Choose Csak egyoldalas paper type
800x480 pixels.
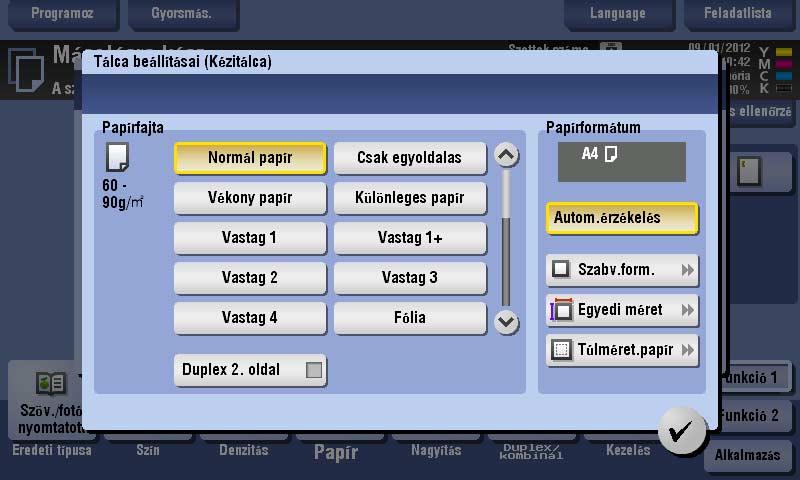point(410,158)
